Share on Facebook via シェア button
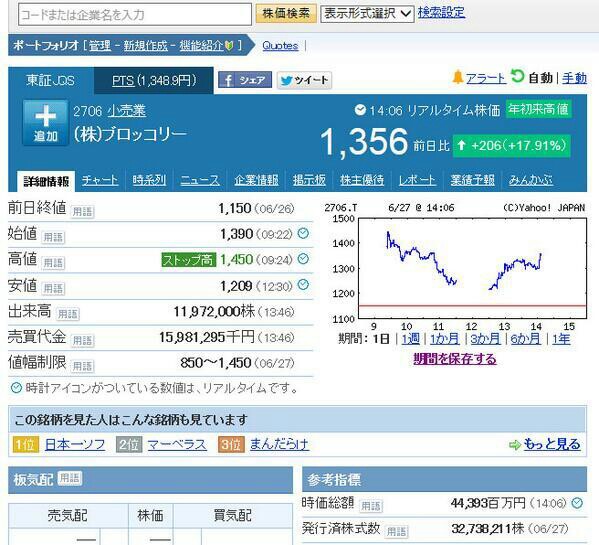This screenshot has width=599, height=545. pos(245,80)
